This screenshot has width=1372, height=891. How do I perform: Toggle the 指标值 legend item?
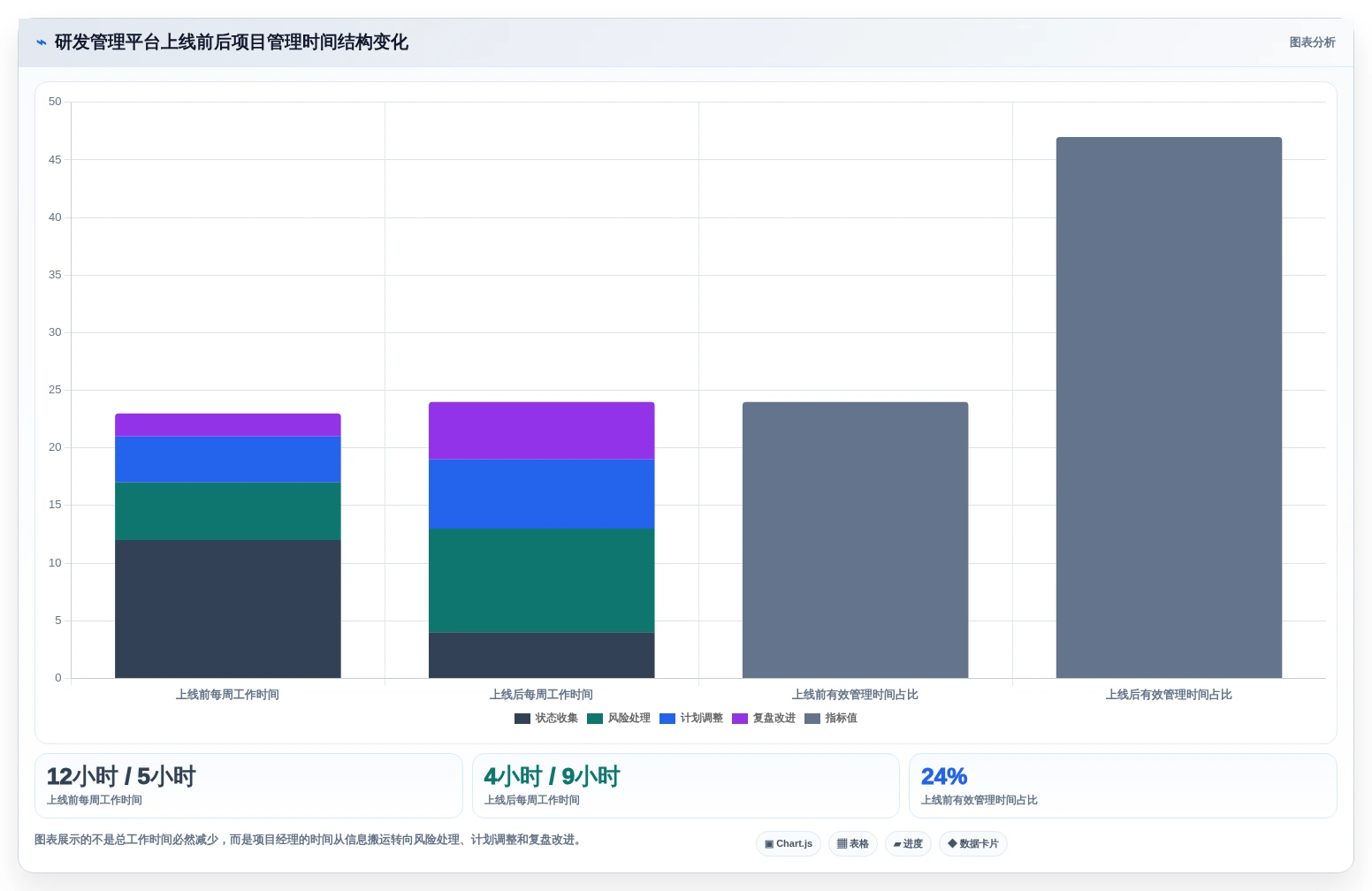point(831,719)
